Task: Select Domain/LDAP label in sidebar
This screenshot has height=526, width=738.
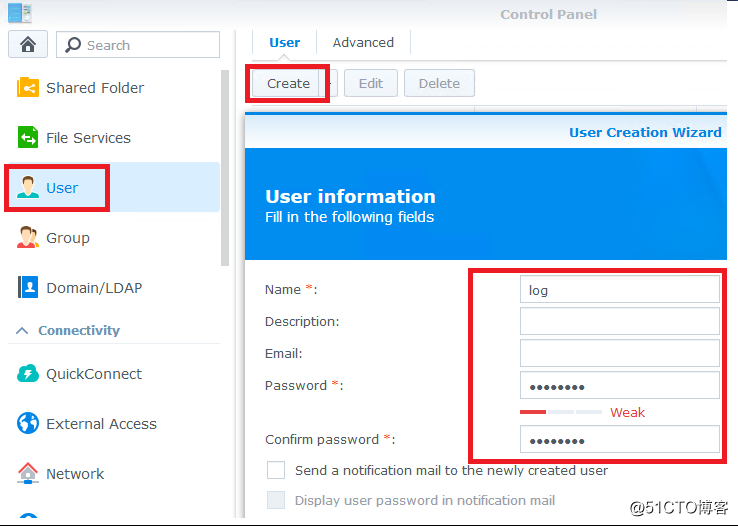Action: (x=94, y=288)
